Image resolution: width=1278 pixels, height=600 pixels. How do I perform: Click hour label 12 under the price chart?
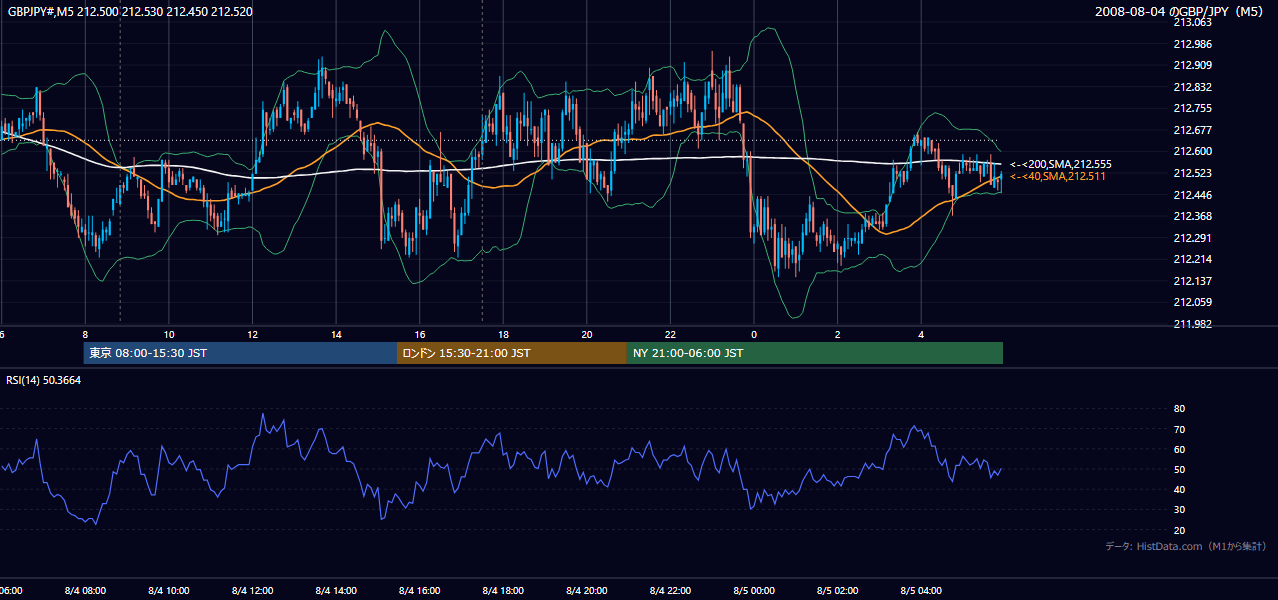coord(253,335)
